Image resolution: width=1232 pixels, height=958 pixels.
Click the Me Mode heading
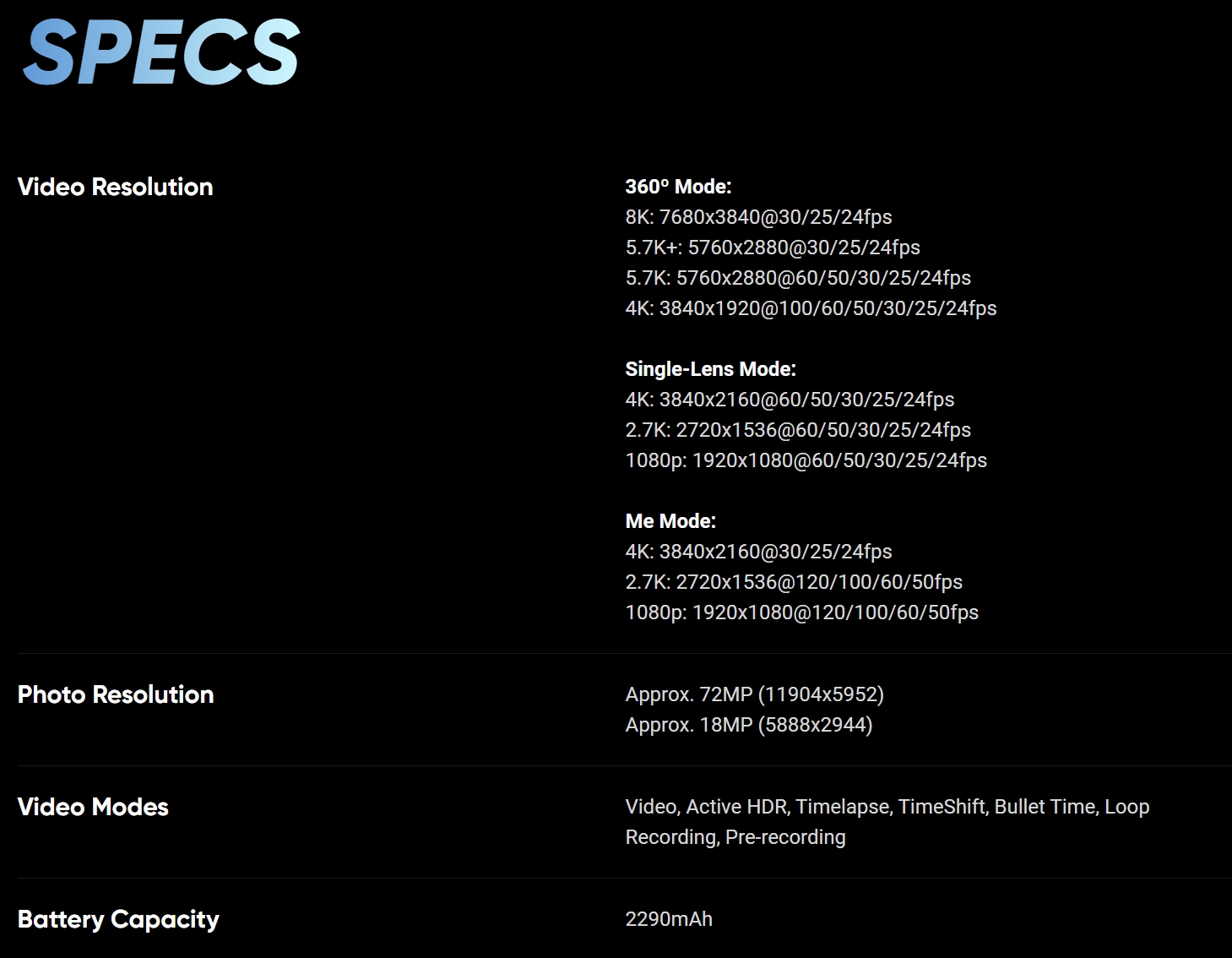pyautogui.click(x=670, y=521)
